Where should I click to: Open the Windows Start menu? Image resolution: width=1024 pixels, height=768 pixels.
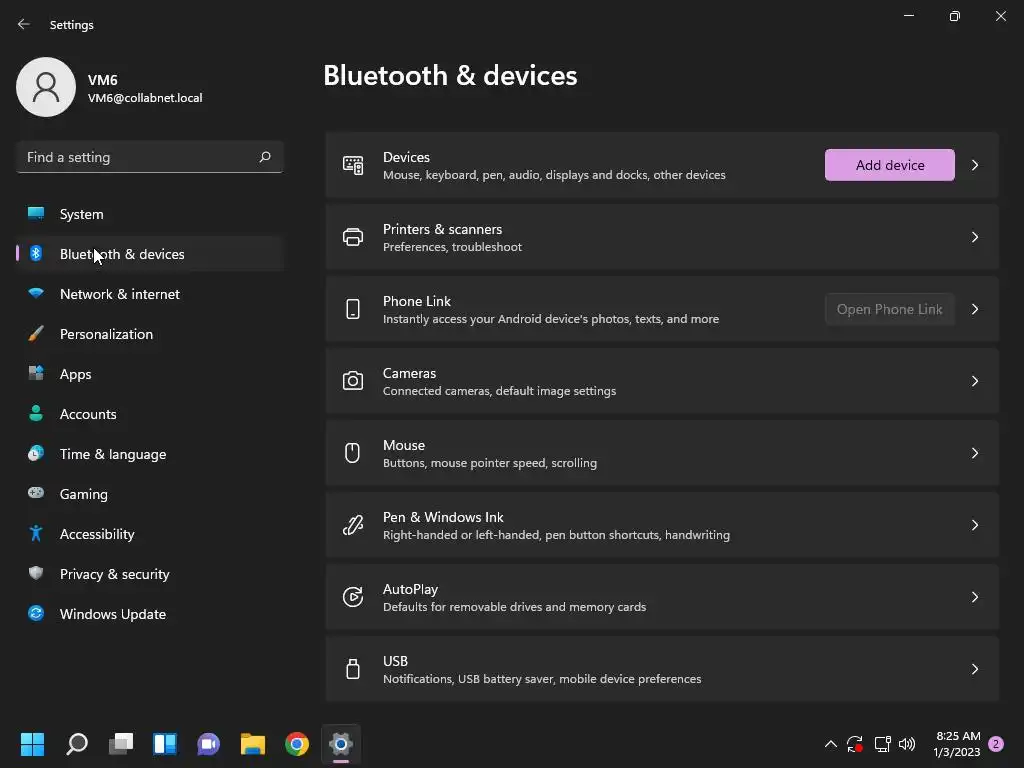[32, 744]
